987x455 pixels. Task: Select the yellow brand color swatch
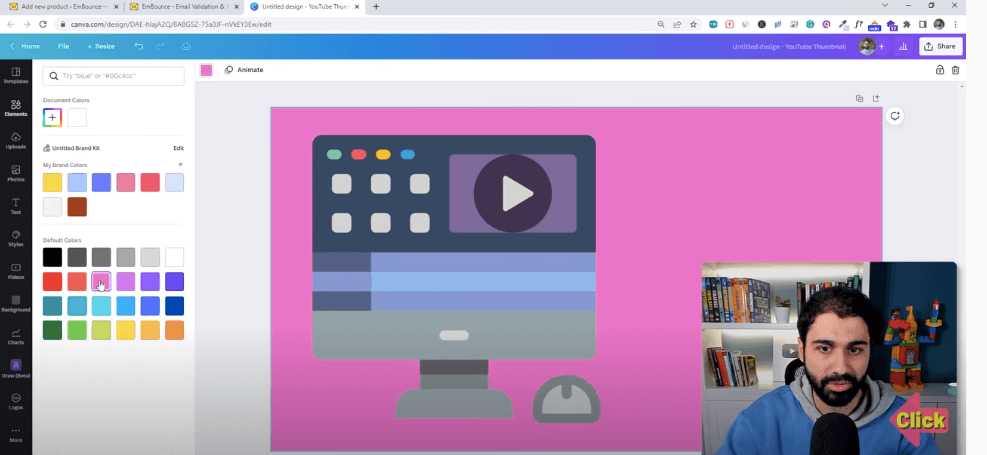coord(52,183)
